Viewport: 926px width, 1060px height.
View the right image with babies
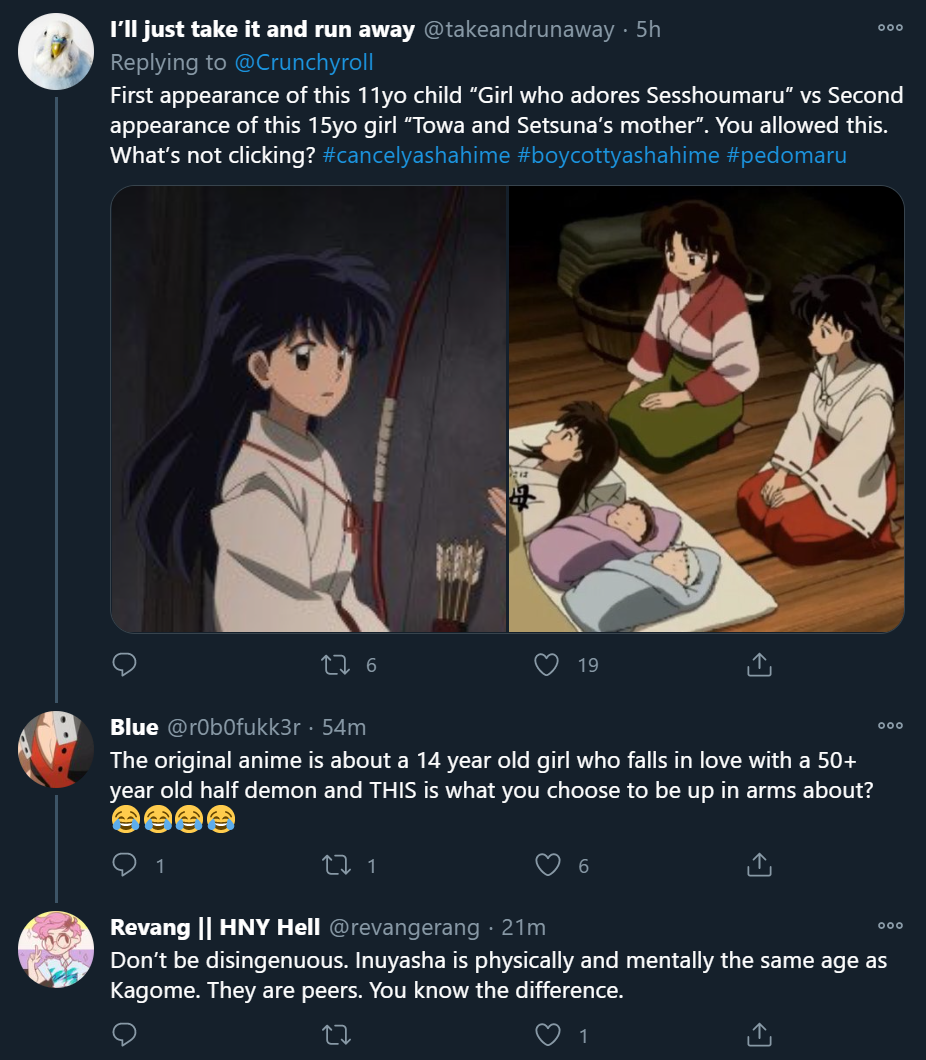coord(706,409)
